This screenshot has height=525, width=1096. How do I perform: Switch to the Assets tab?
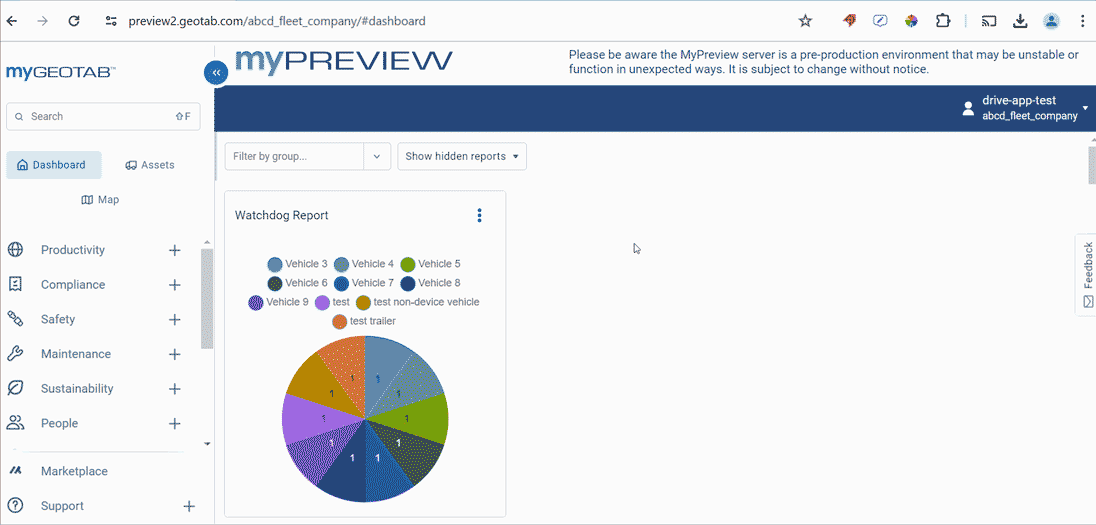point(150,165)
